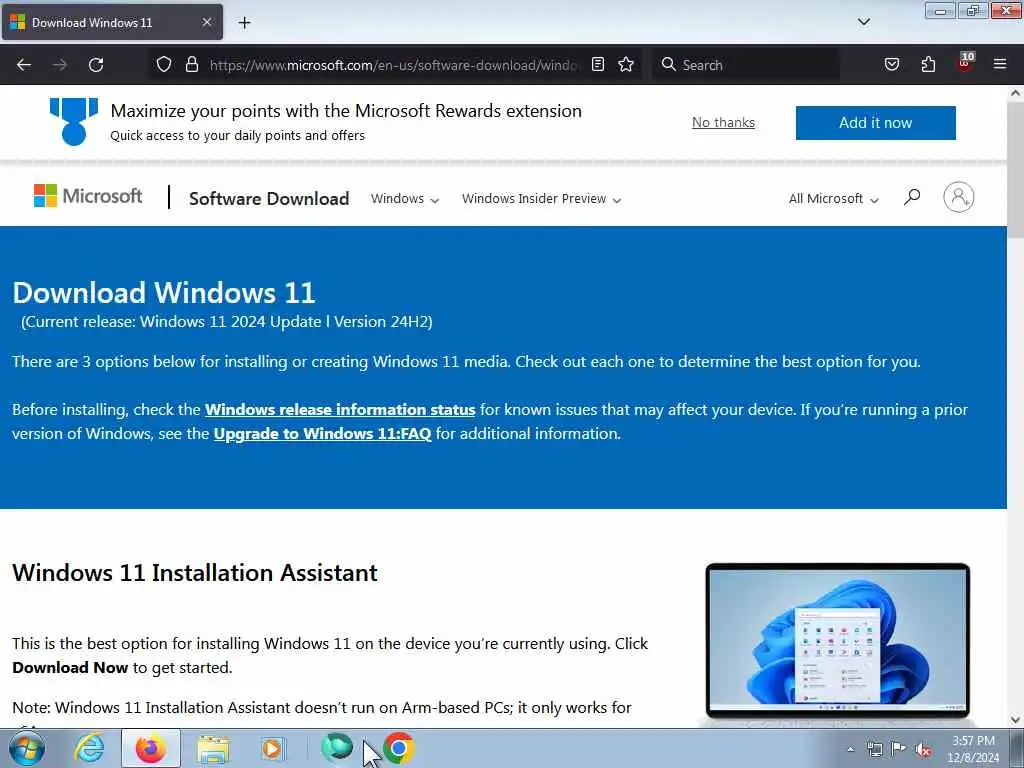Click the scrollbar up arrow
The width and height of the screenshot is (1024, 768).
(x=1015, y=93)
